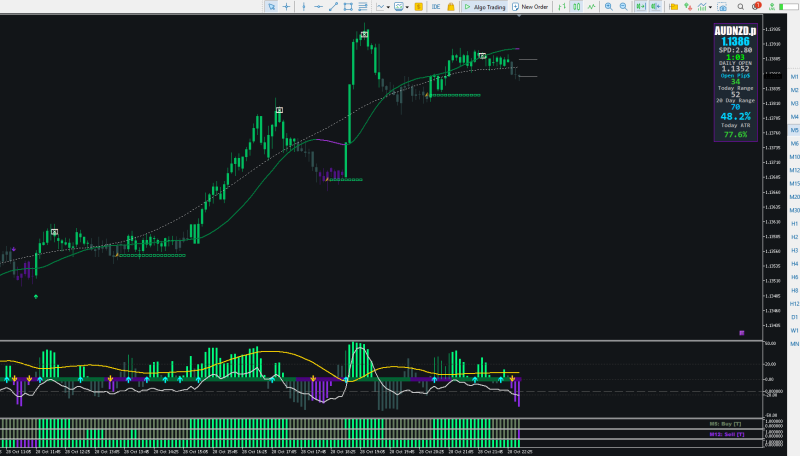Select the H2 timeframe
Viewport: 800px width, 456px height.
pyautogui.click(x=794, y=237)
